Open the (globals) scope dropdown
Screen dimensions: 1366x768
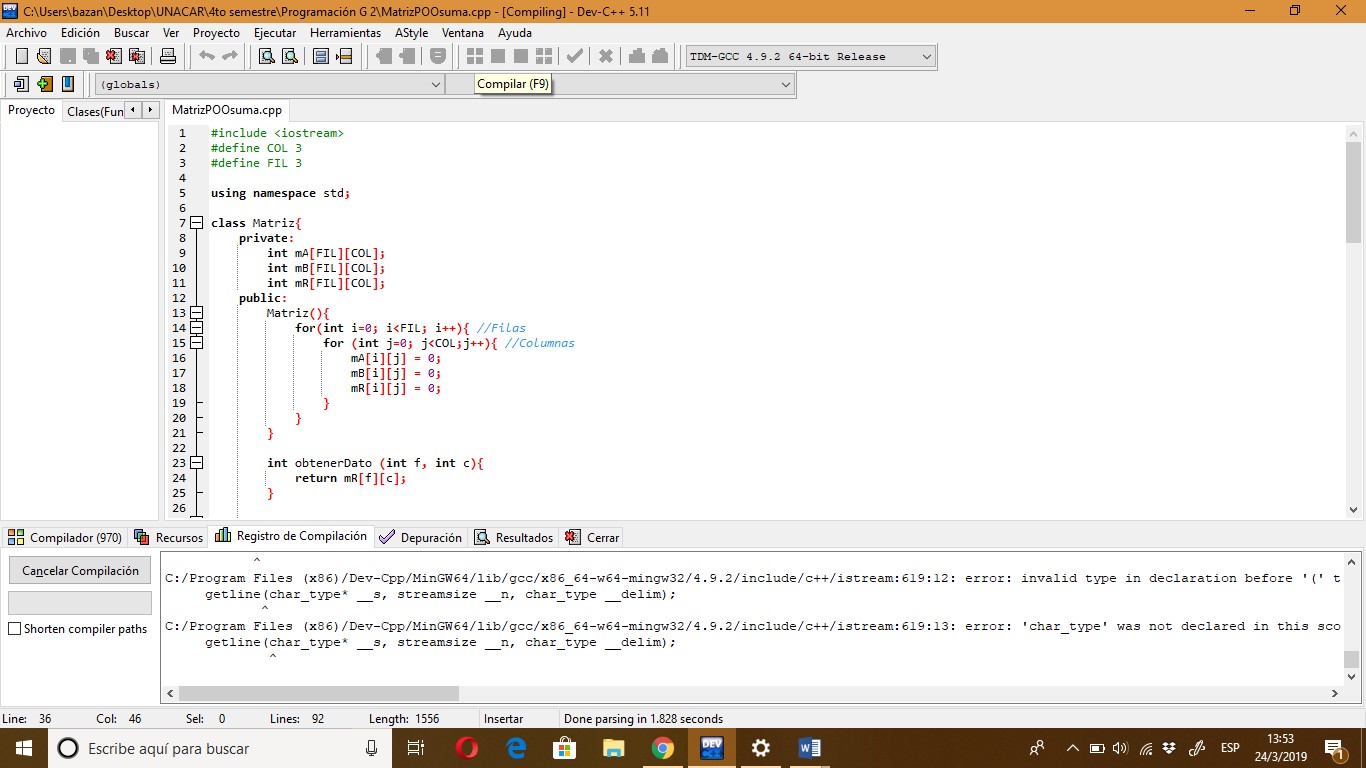tap(269, 85)
